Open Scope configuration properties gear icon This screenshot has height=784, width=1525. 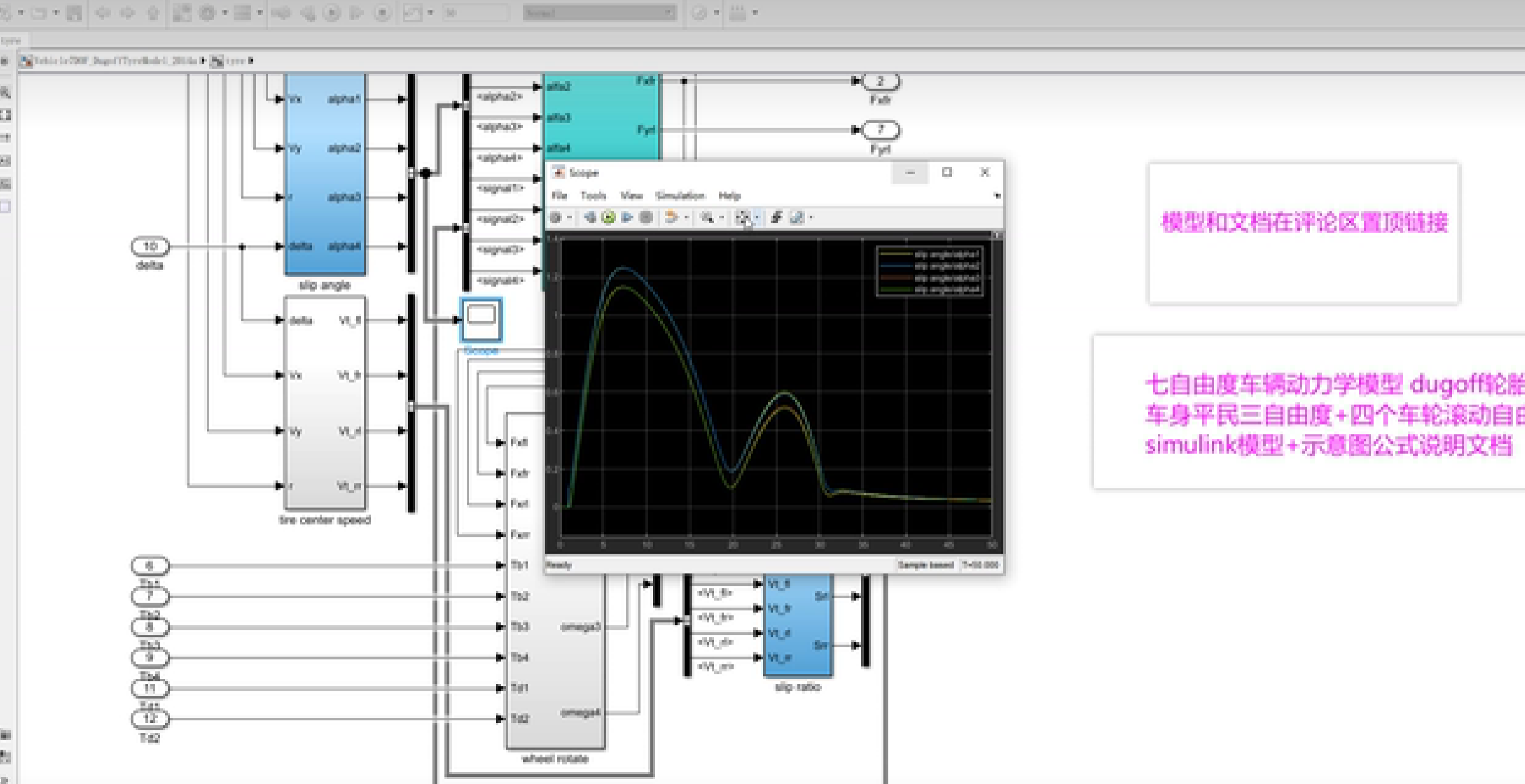[x=556, y=217]
